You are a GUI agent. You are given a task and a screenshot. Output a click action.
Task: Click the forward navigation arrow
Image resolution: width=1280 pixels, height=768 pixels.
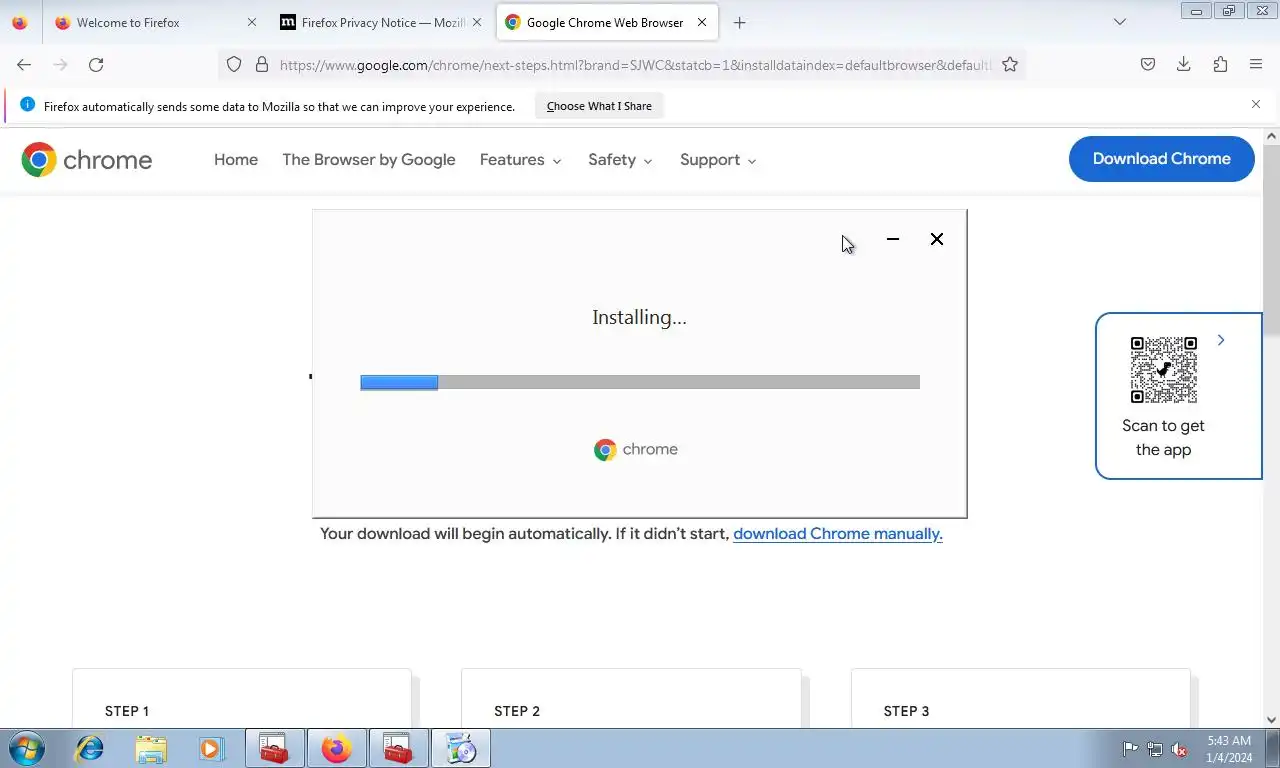60,65
